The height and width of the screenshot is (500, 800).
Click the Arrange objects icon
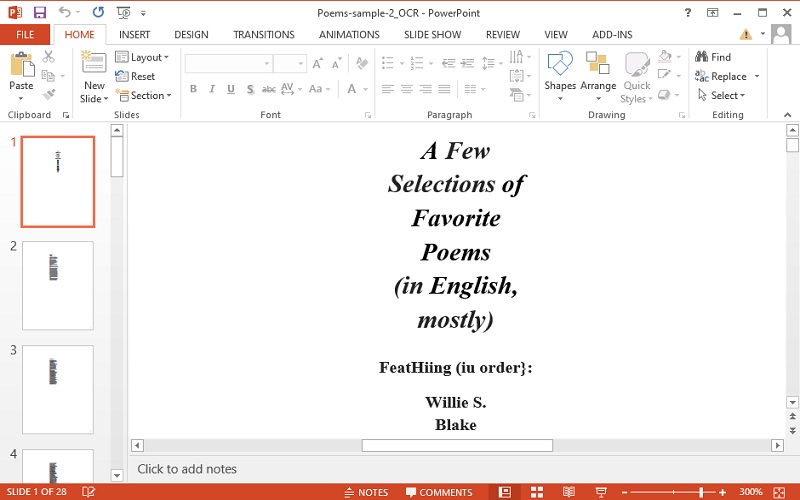(x=597, y=63)
